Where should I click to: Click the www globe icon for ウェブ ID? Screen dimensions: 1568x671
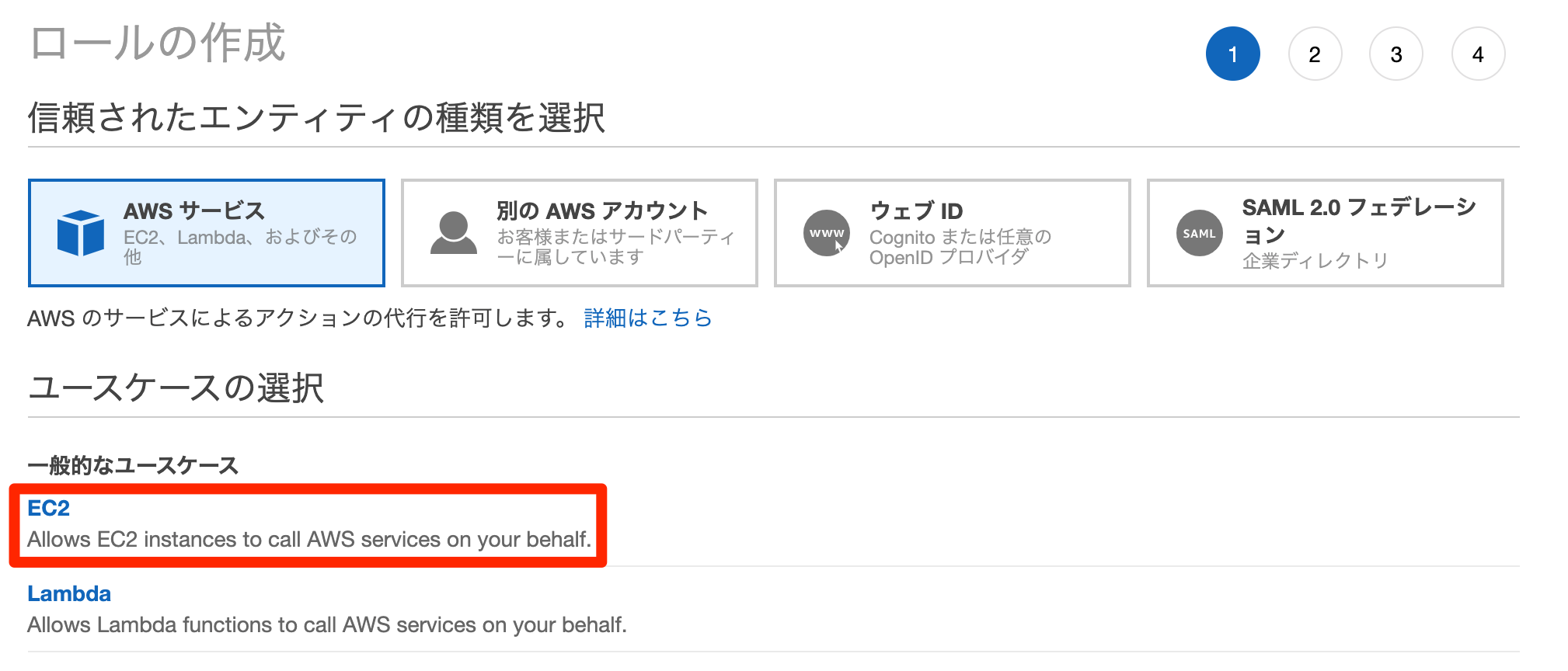tap(826, 232)
